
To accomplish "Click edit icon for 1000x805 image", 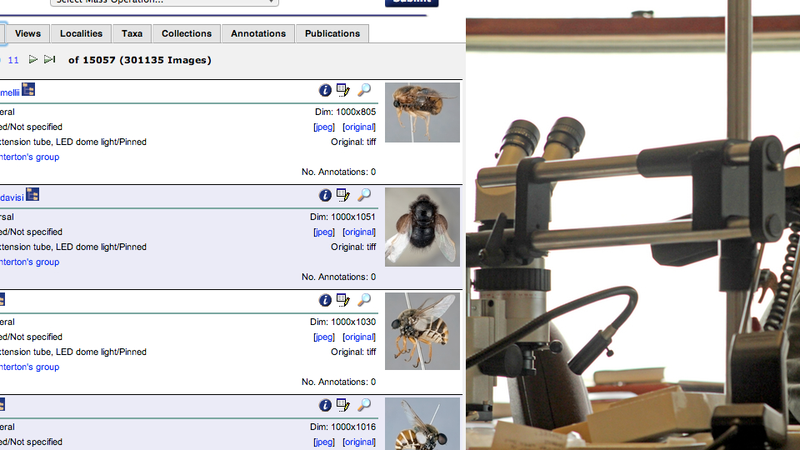I will [x=343, y=90].
